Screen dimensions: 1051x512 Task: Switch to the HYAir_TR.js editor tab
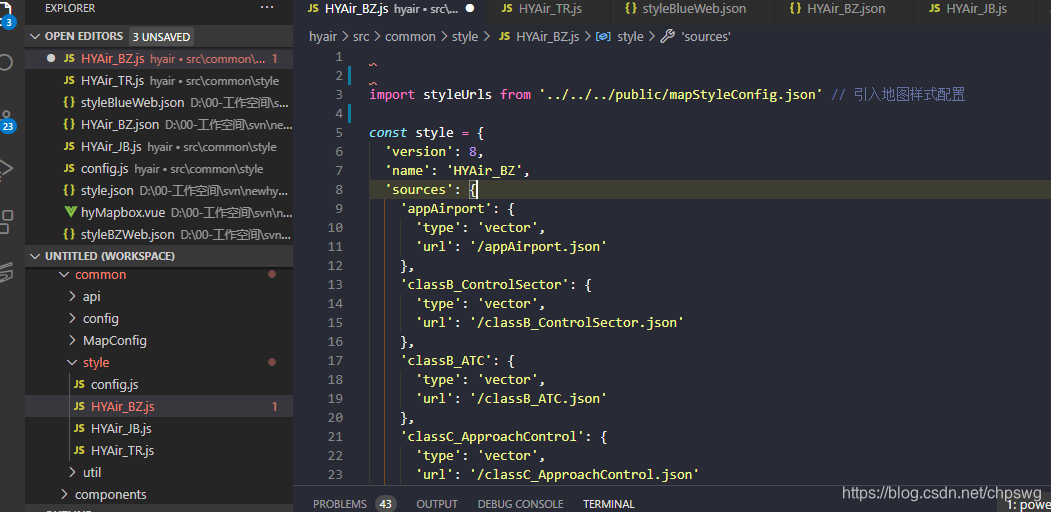click(x=549, y=9)
